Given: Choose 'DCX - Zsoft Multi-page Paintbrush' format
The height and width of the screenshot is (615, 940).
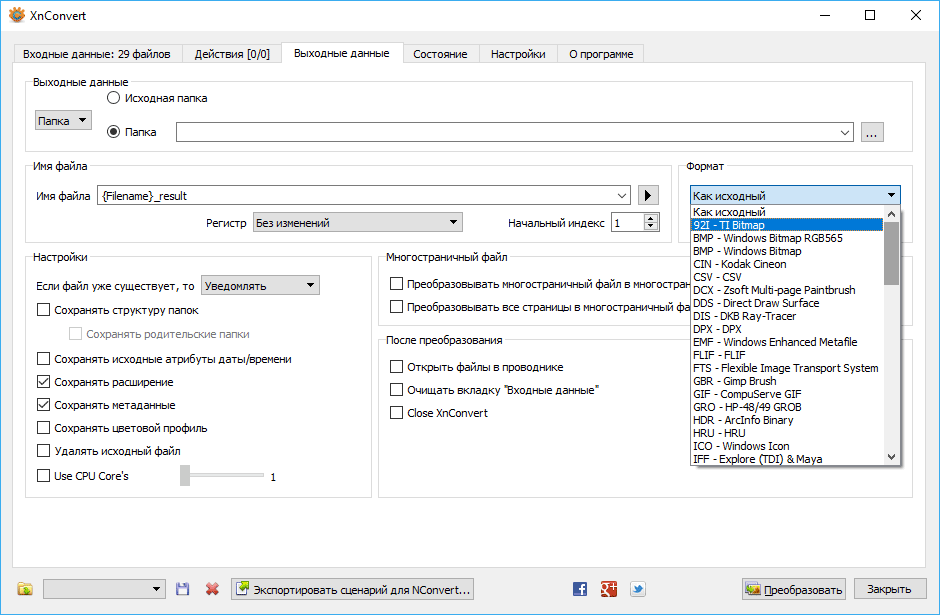Looking at the screenshot, I should click(787, 290).
